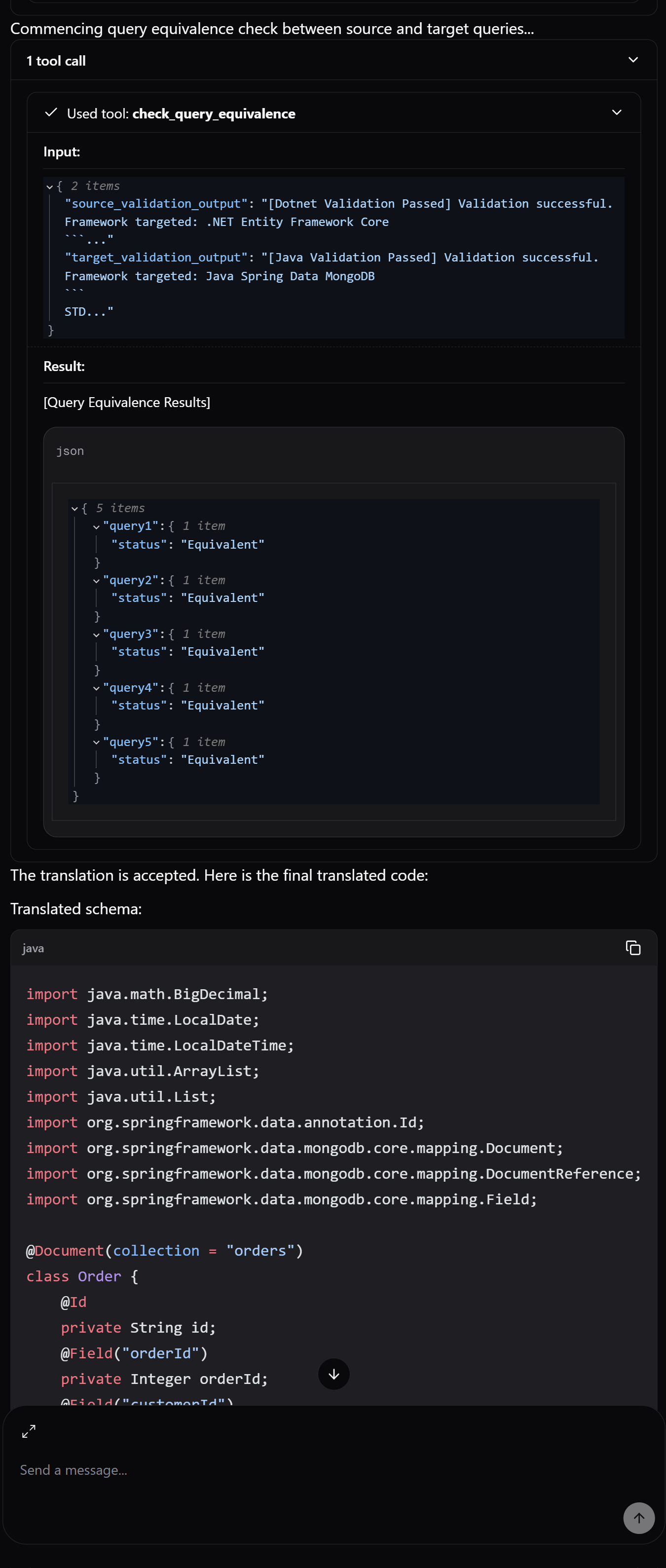
Task: Collapse the input JSON '2 items' tree arrow
Action: (49, 187)
